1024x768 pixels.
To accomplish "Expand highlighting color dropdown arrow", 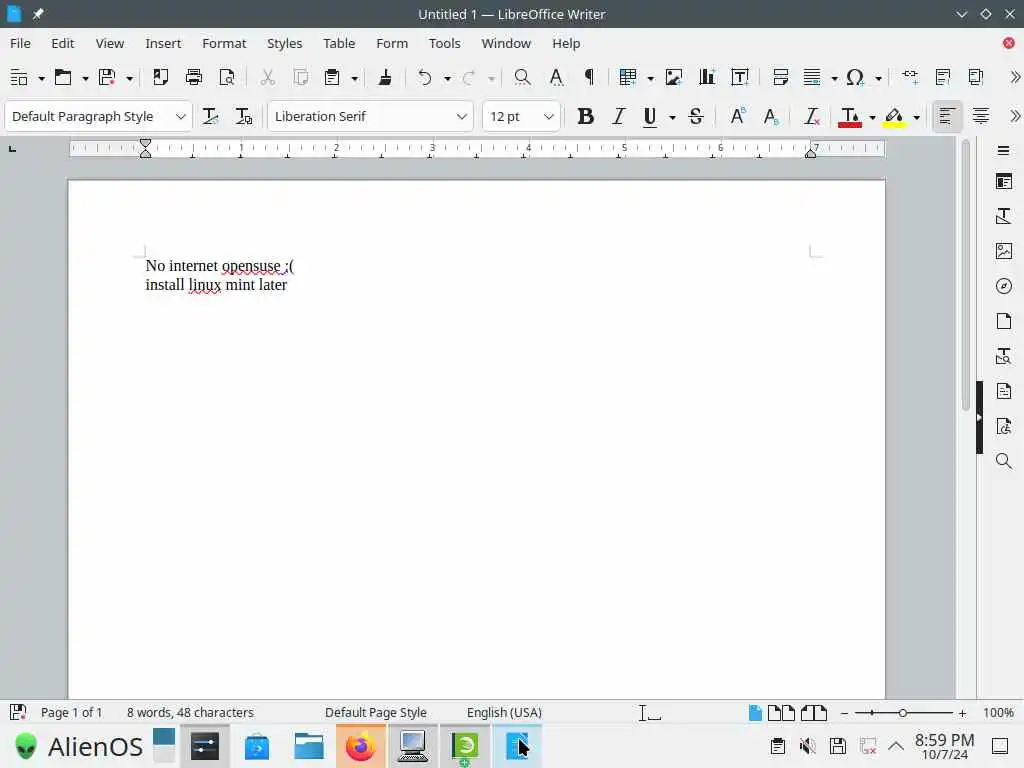I will 917,117.
